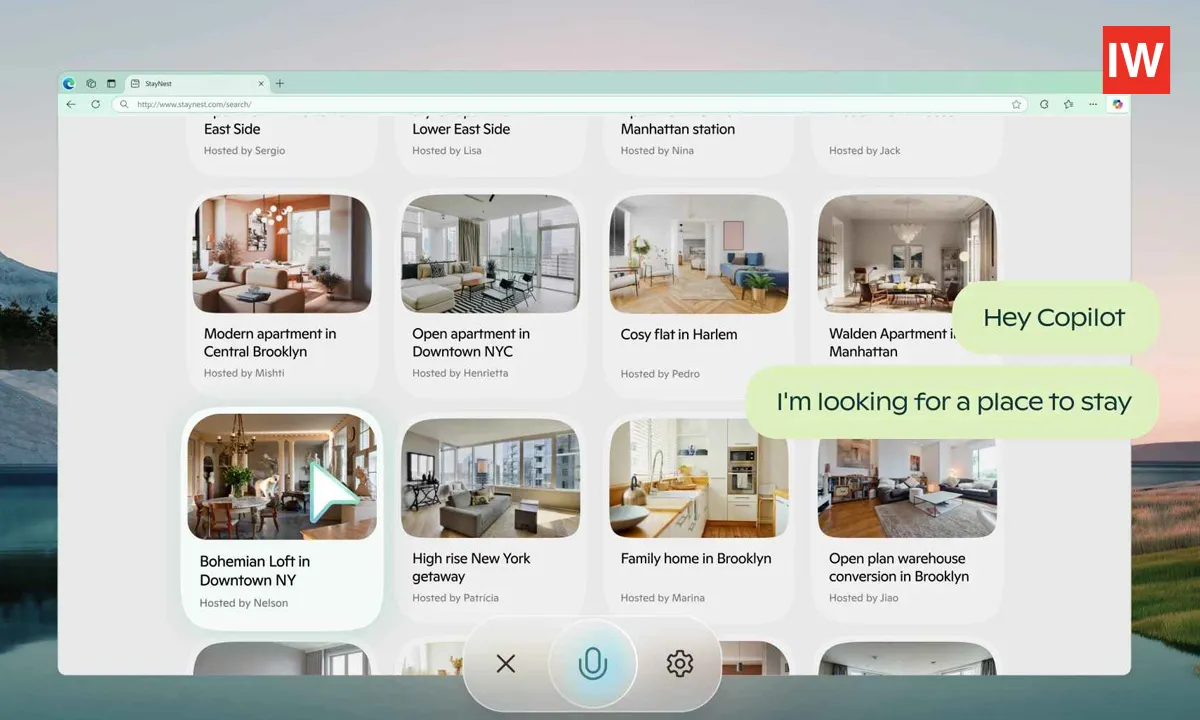This screenshot has width=1200, height=720.
Task: Open the Settings and more ellipsis
Action: (x=1093, y=104)
